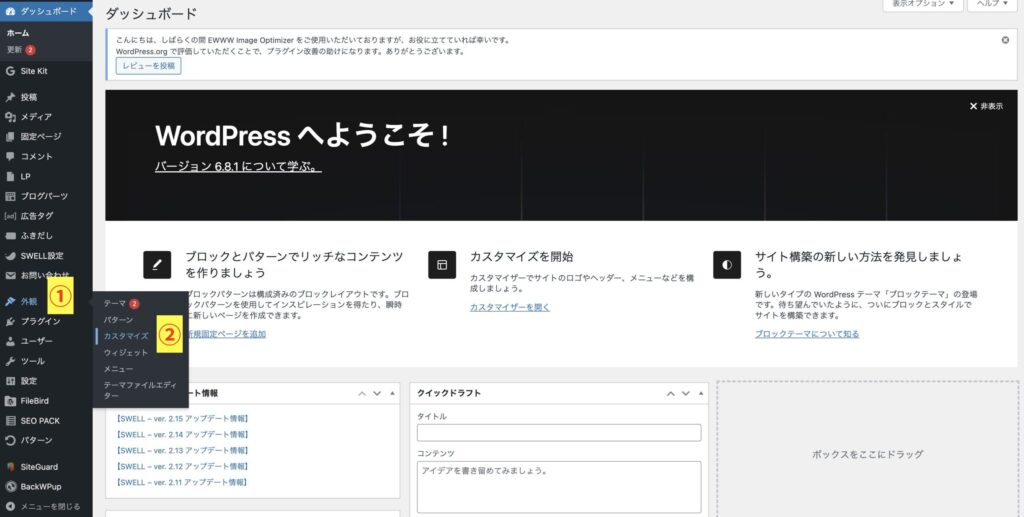Screen dimensions: 1024x517
Task: Toggle collapse of SWELL update info panel
Action: (392, 394)
